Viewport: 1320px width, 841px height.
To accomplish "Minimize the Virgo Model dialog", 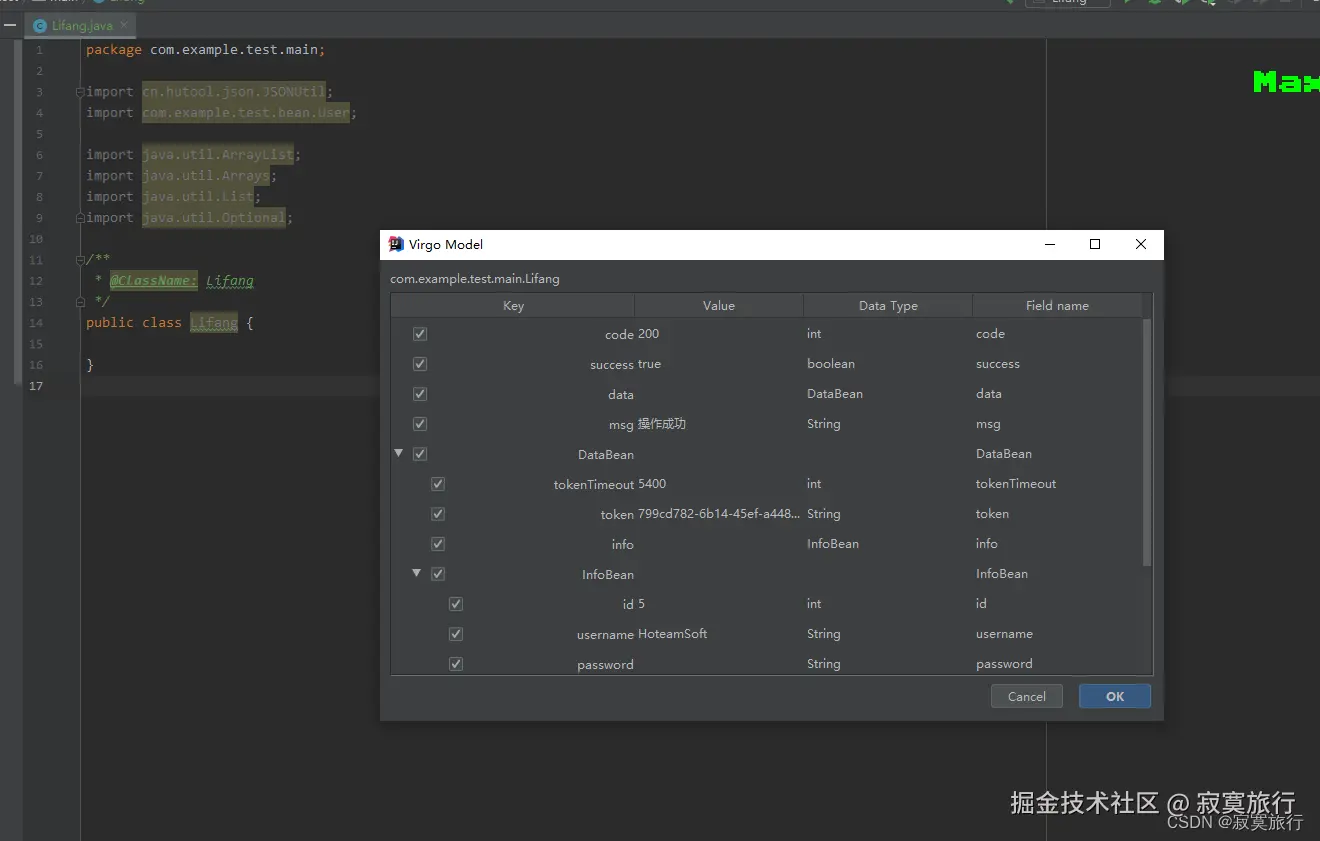I will [1050, 244].
